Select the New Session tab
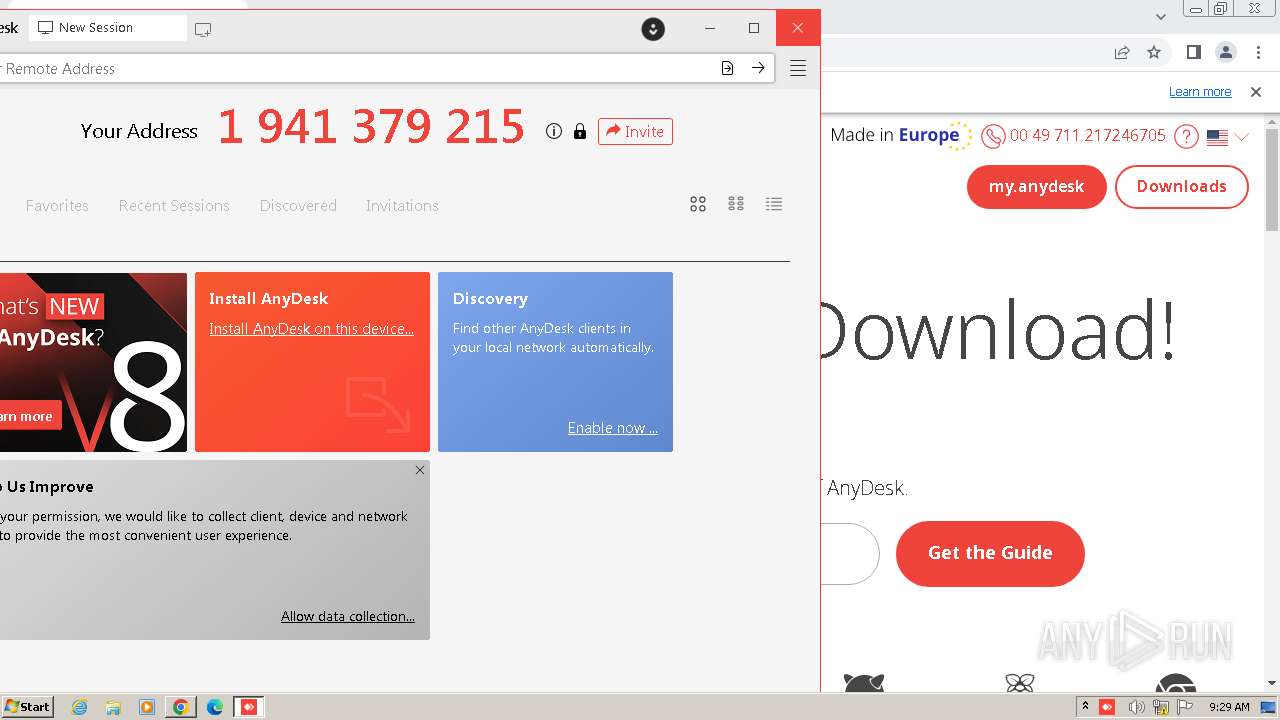The width and height of the screenshot is (1280, 720). coord(108,28)
